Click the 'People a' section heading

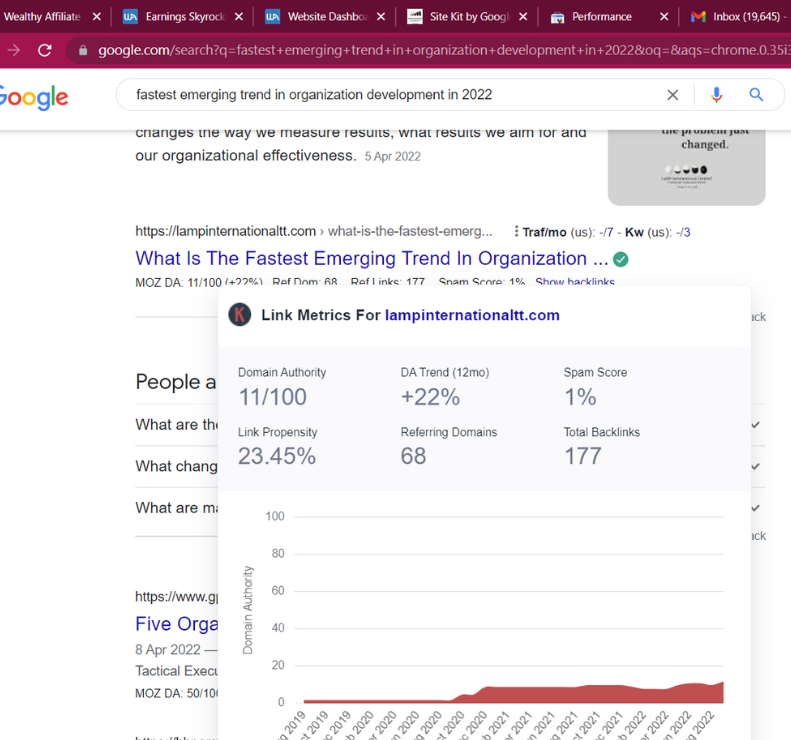pos(176,382)
